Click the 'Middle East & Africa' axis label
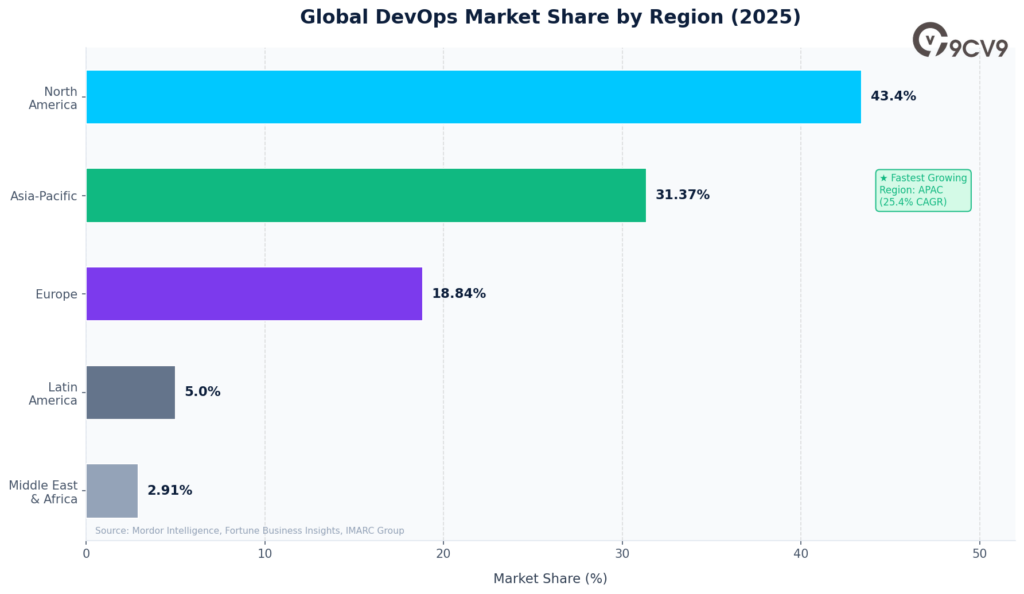 pos(43,492)
